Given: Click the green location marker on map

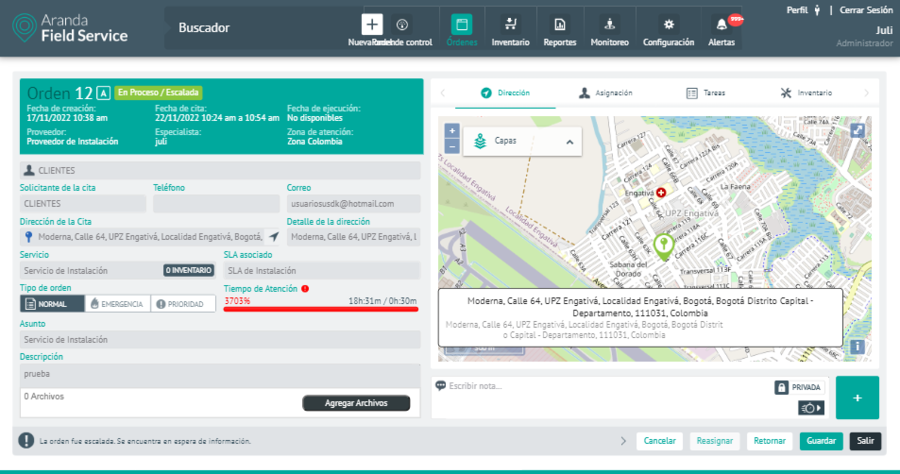Looking at the screenshot, I should pos(664,247).
